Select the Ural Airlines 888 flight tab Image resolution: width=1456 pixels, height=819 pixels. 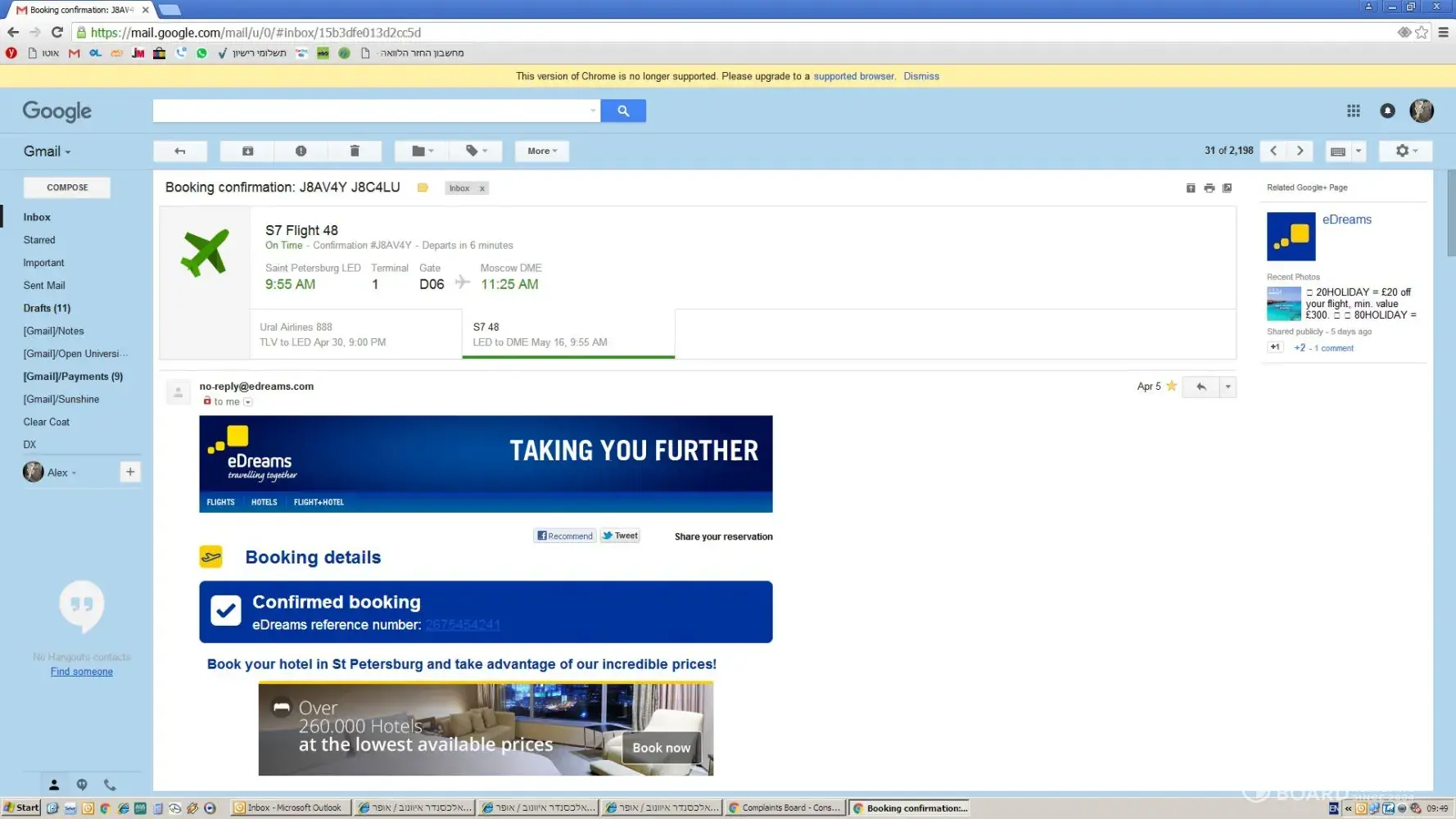tap(355, 334)
